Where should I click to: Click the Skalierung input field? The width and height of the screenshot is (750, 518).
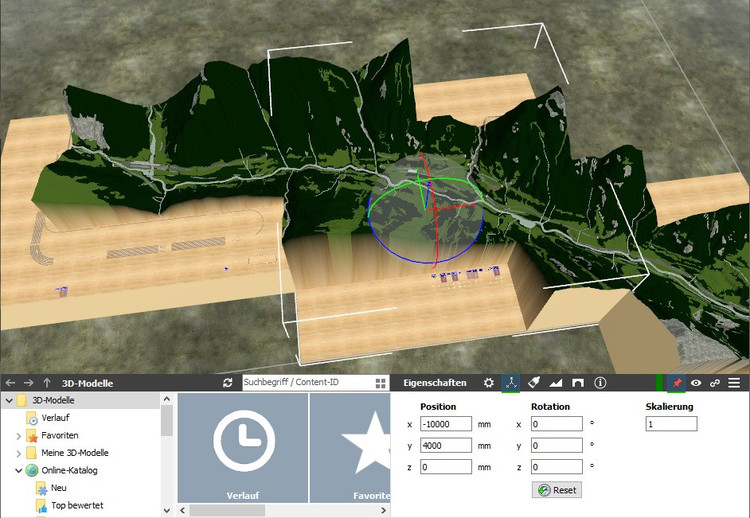tap(670, 424)
